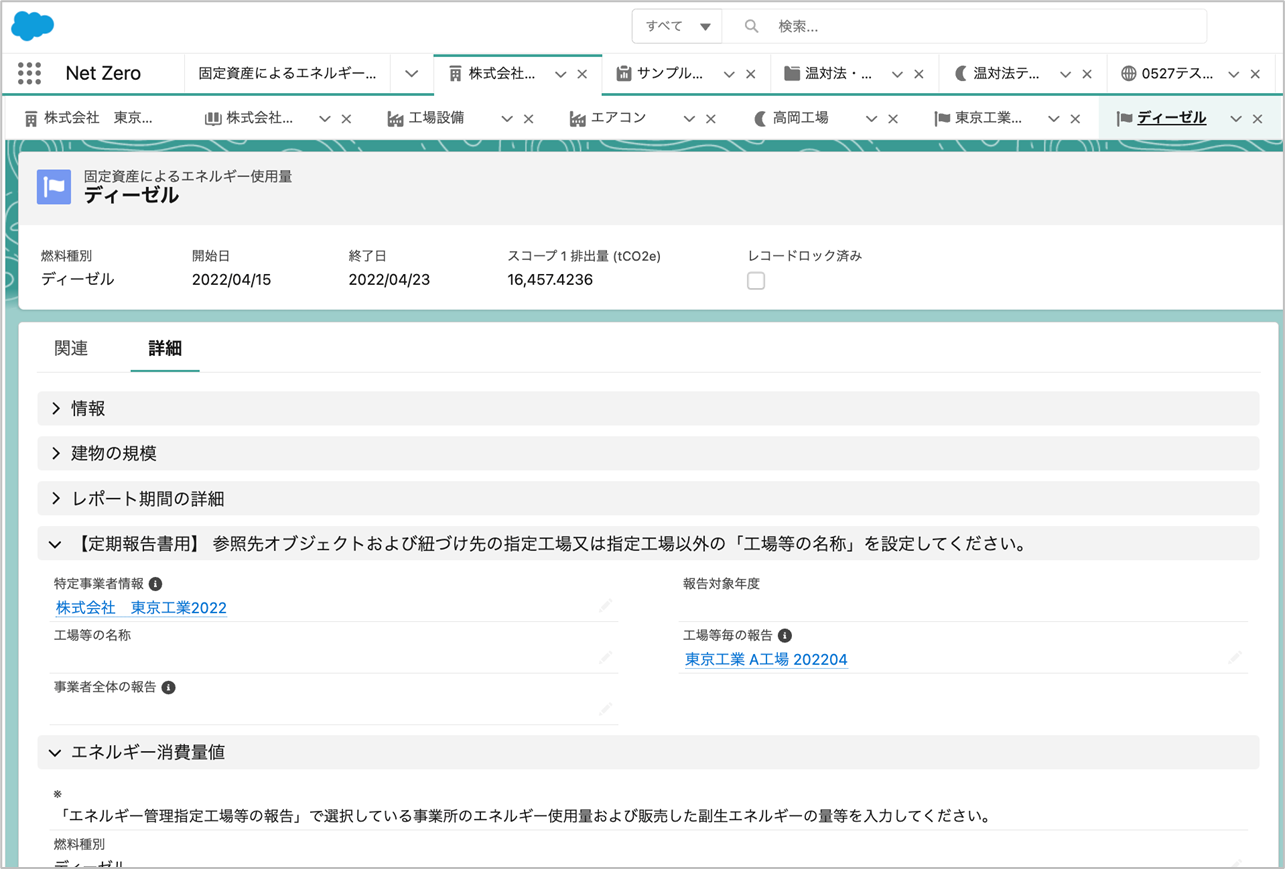Edit 工場等毎の報告 field with pencil icon
Screen dimensions: 1285x869
click(1235, 658)
